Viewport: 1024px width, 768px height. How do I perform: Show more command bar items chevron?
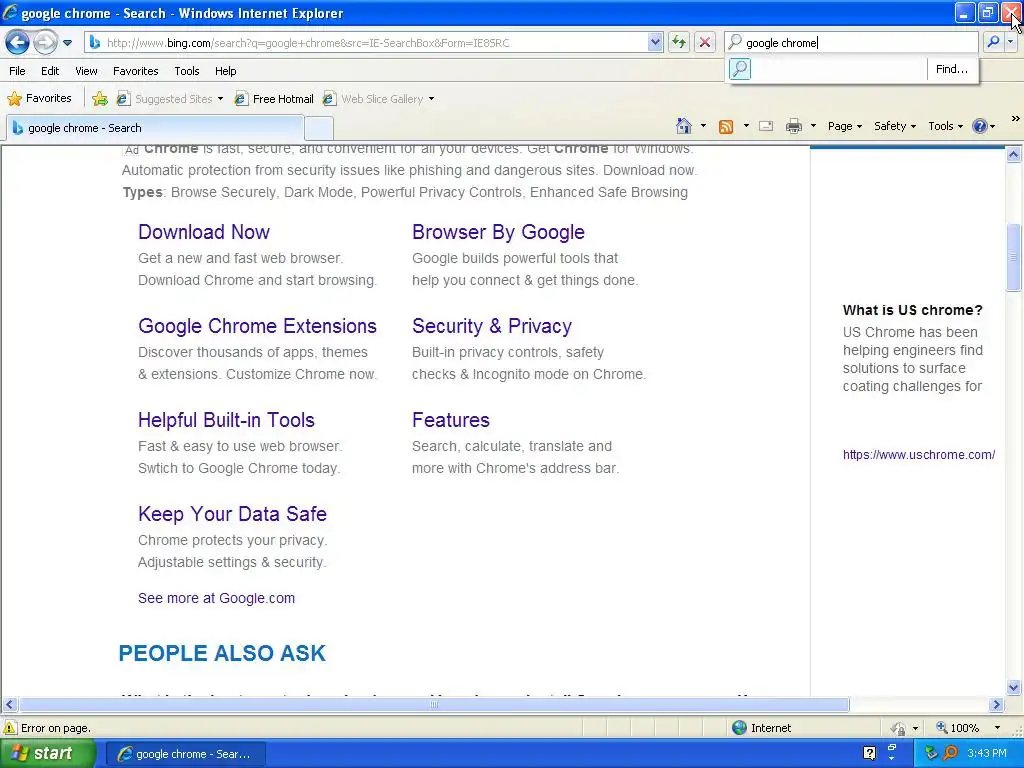click(x=1016, y=119)
